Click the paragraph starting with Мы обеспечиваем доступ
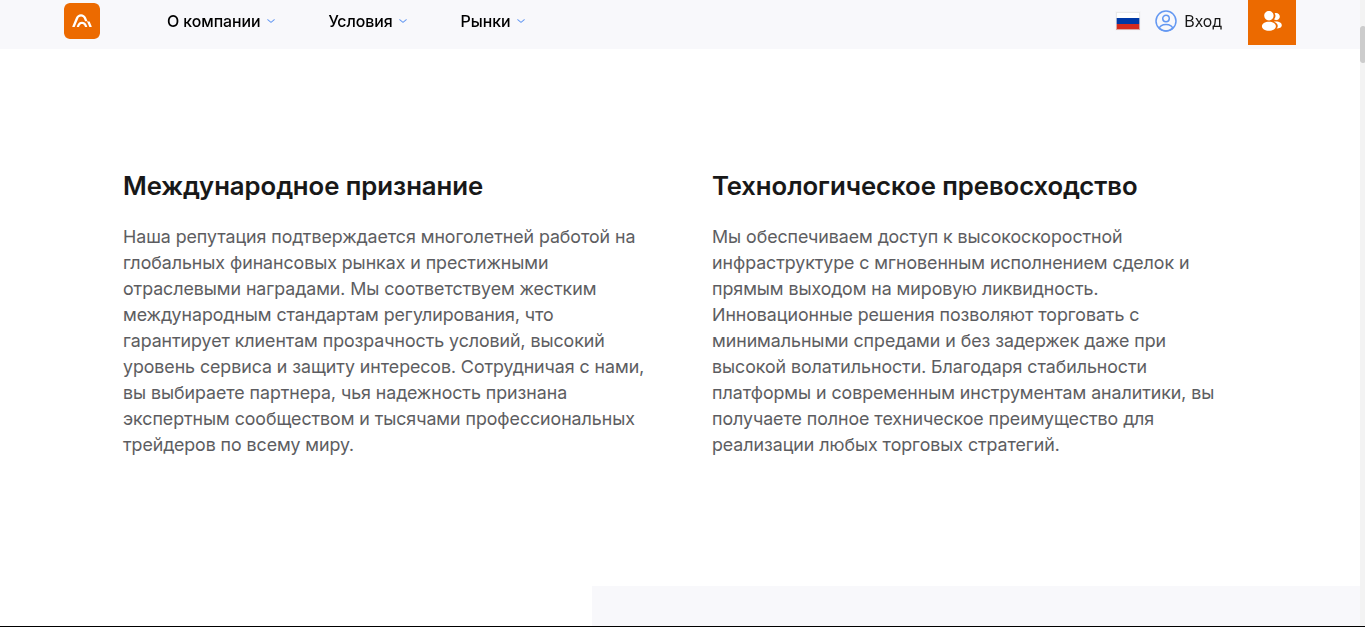This screenshot has height=627, width=1365. point(962,341)
